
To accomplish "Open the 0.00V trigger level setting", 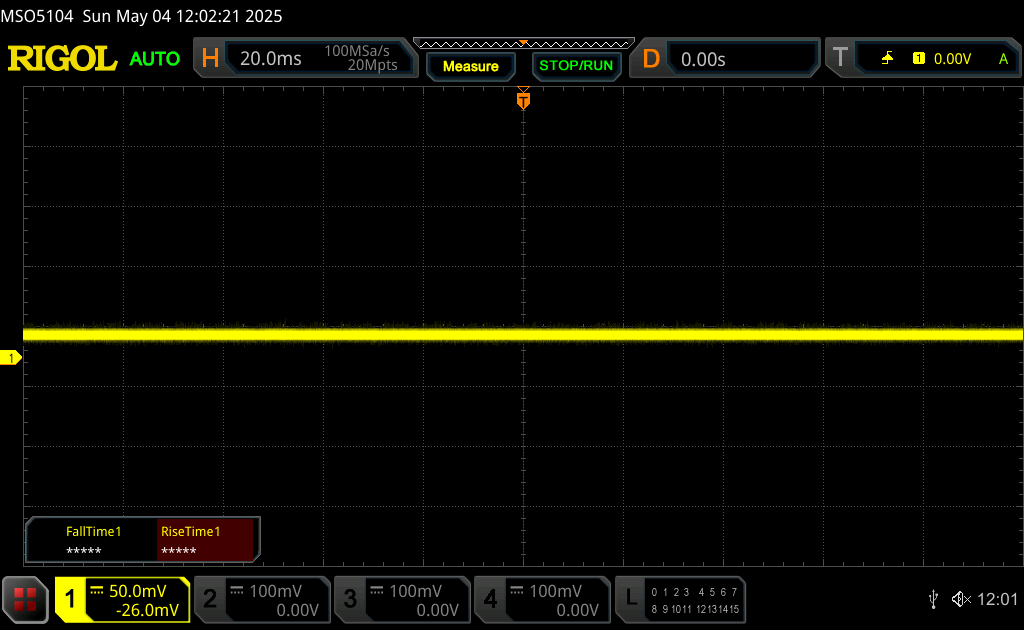I will tap(952, 59).
